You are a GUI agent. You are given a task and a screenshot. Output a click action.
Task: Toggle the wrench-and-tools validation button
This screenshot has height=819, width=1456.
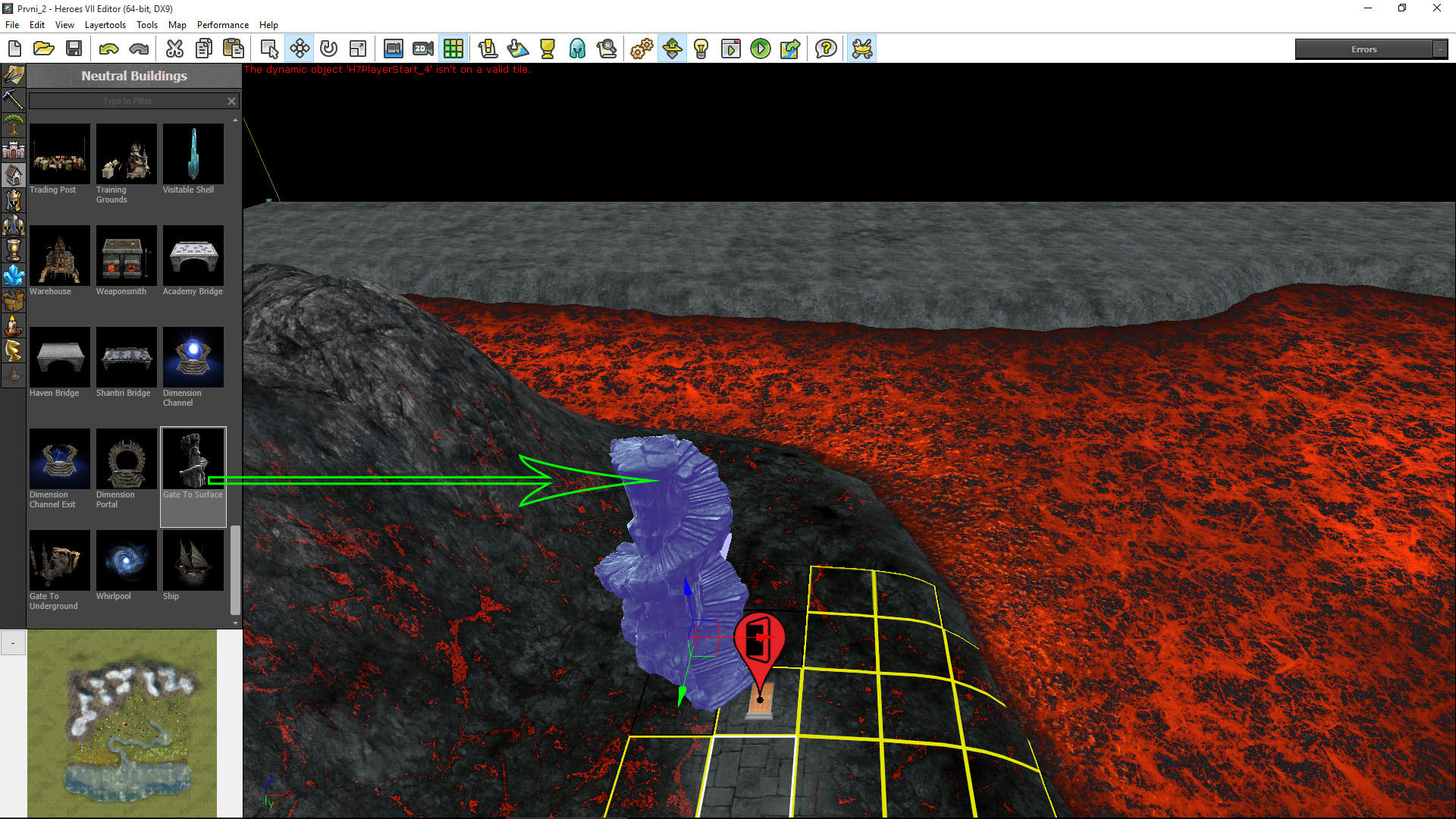[x=862, y=49]
